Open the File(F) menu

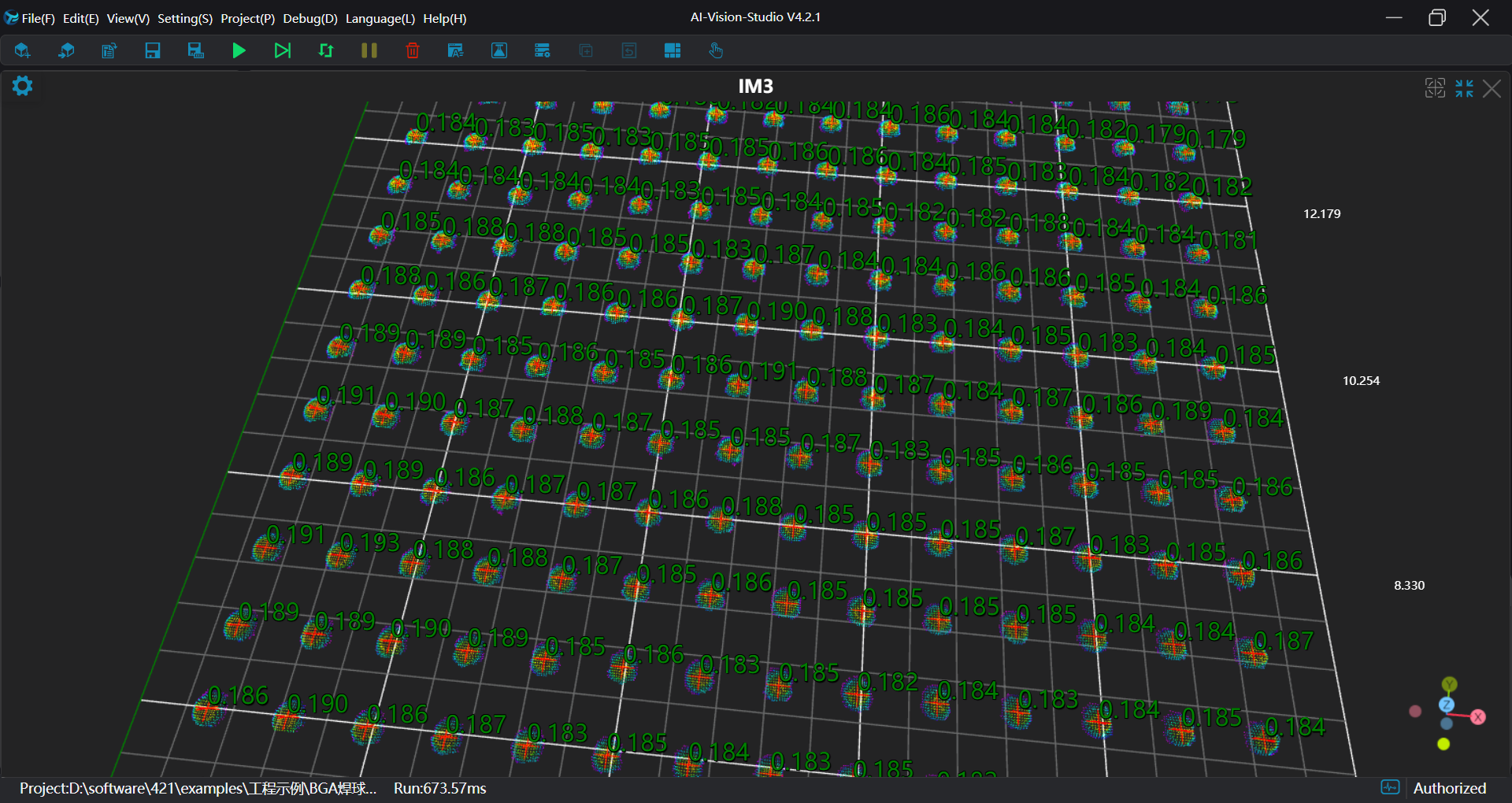[38, 18]
